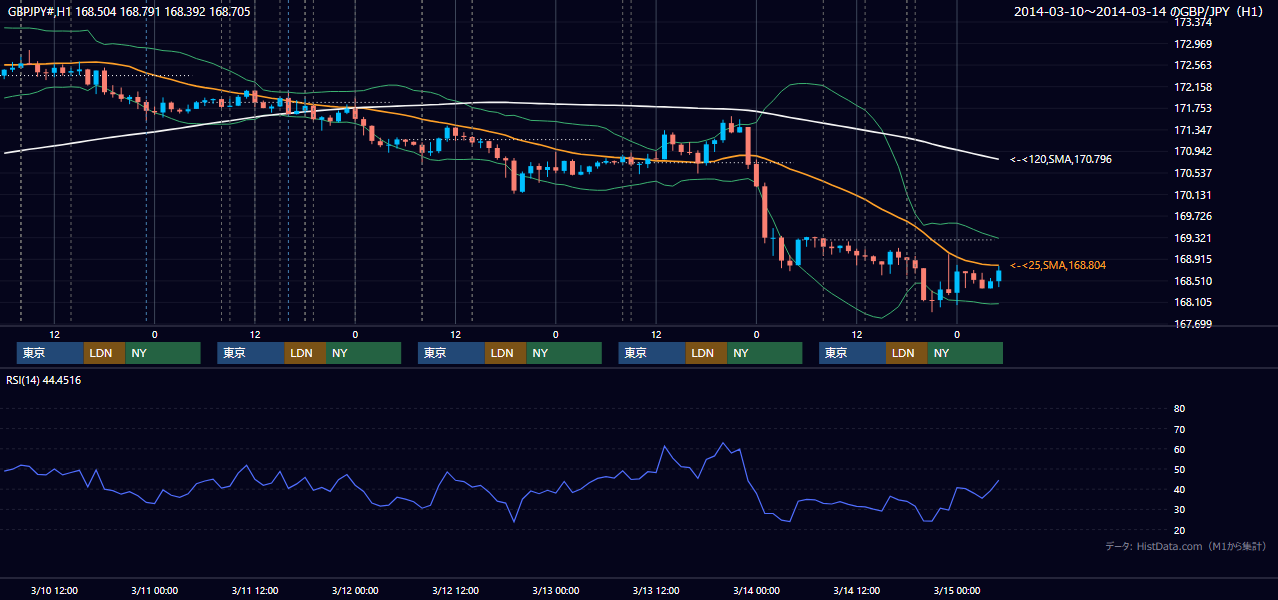Click price axis value 172.158
This screenshot has height=600, width=1278.
coord(1192,87)
